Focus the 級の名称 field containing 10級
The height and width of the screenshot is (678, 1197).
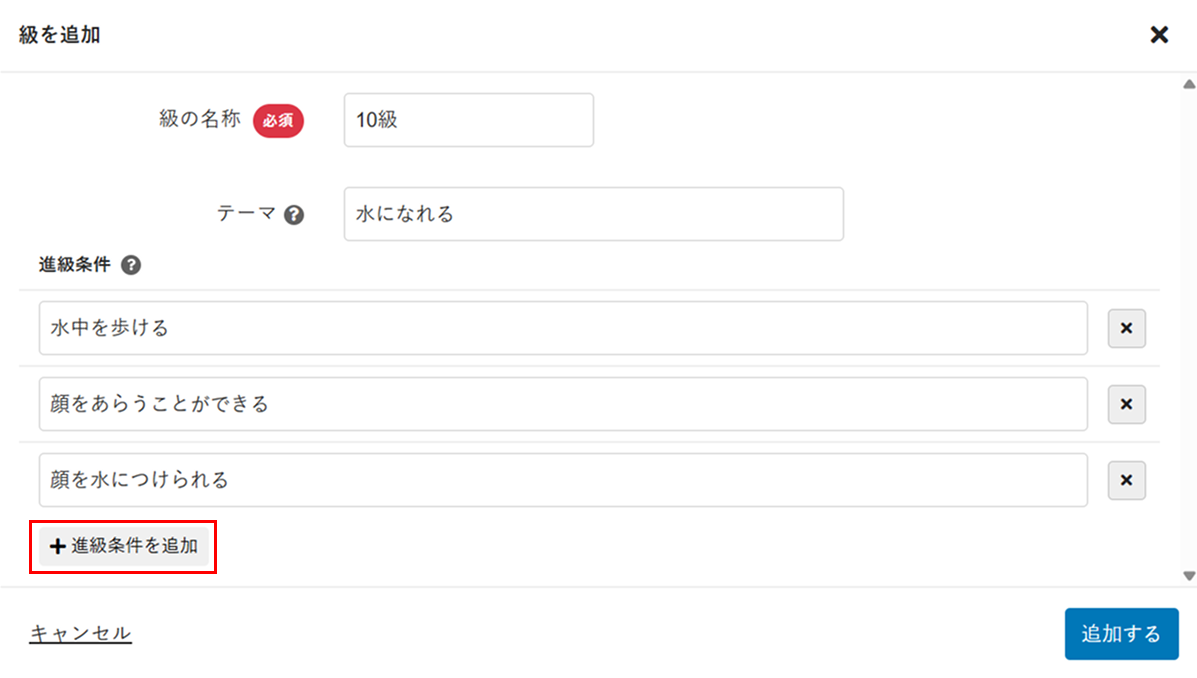tap(468, 120)
